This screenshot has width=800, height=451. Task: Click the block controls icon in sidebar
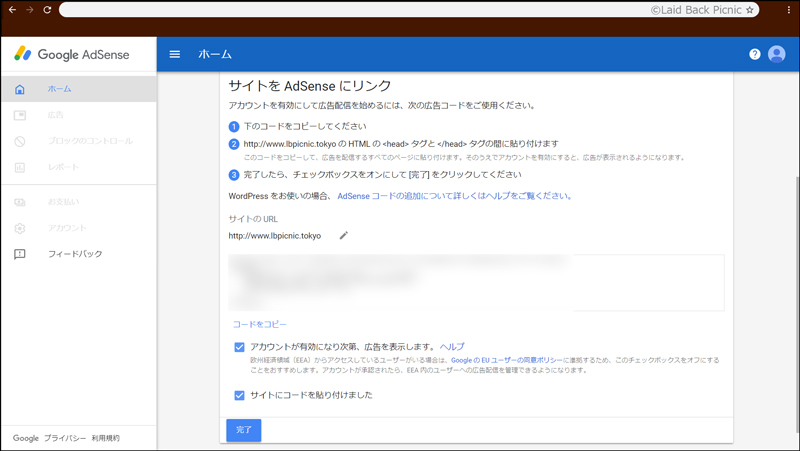pyautogui.click(x=20, y=141)
